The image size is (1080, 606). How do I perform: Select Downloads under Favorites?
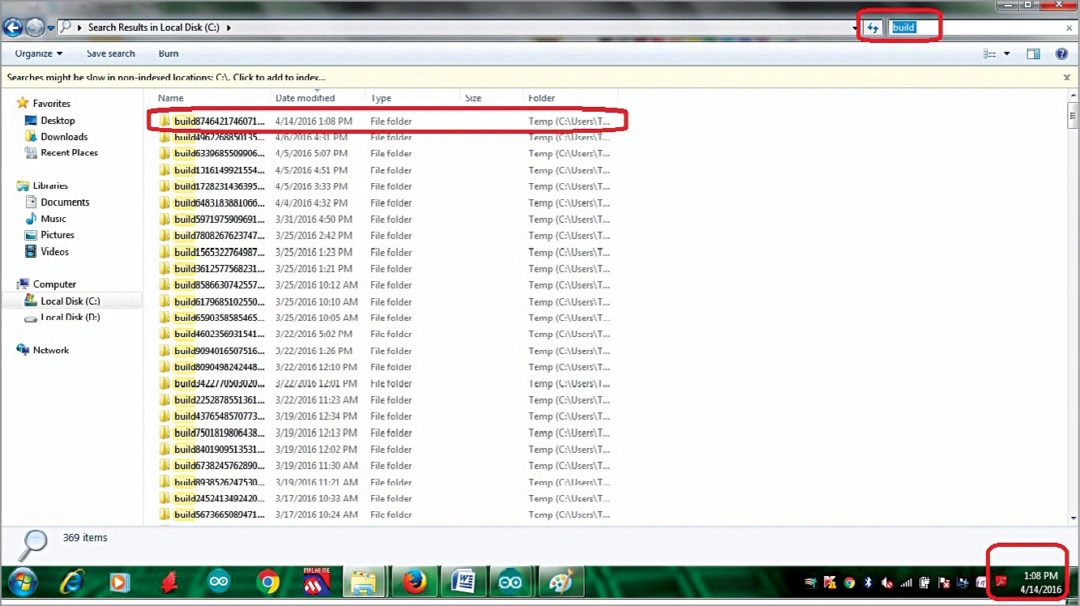64,137
